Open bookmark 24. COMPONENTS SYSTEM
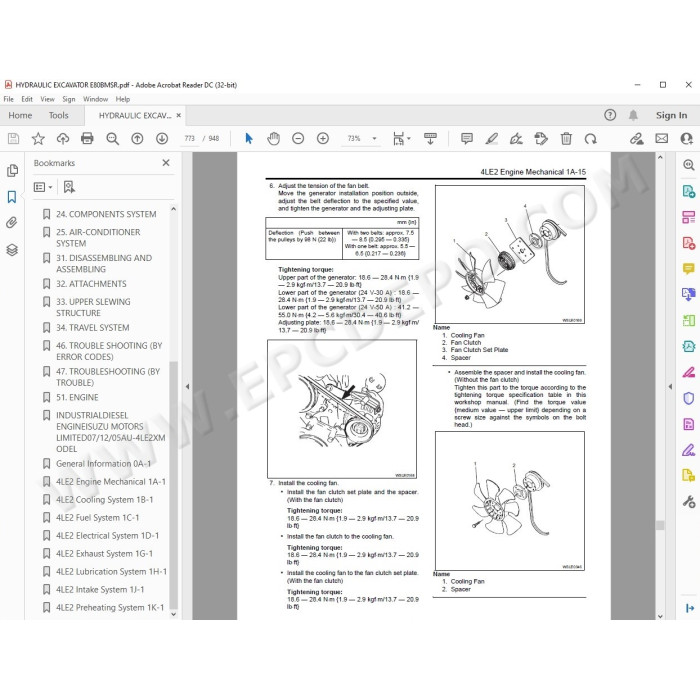This screenshot has height=700, width=700. [x=106, y=214]
